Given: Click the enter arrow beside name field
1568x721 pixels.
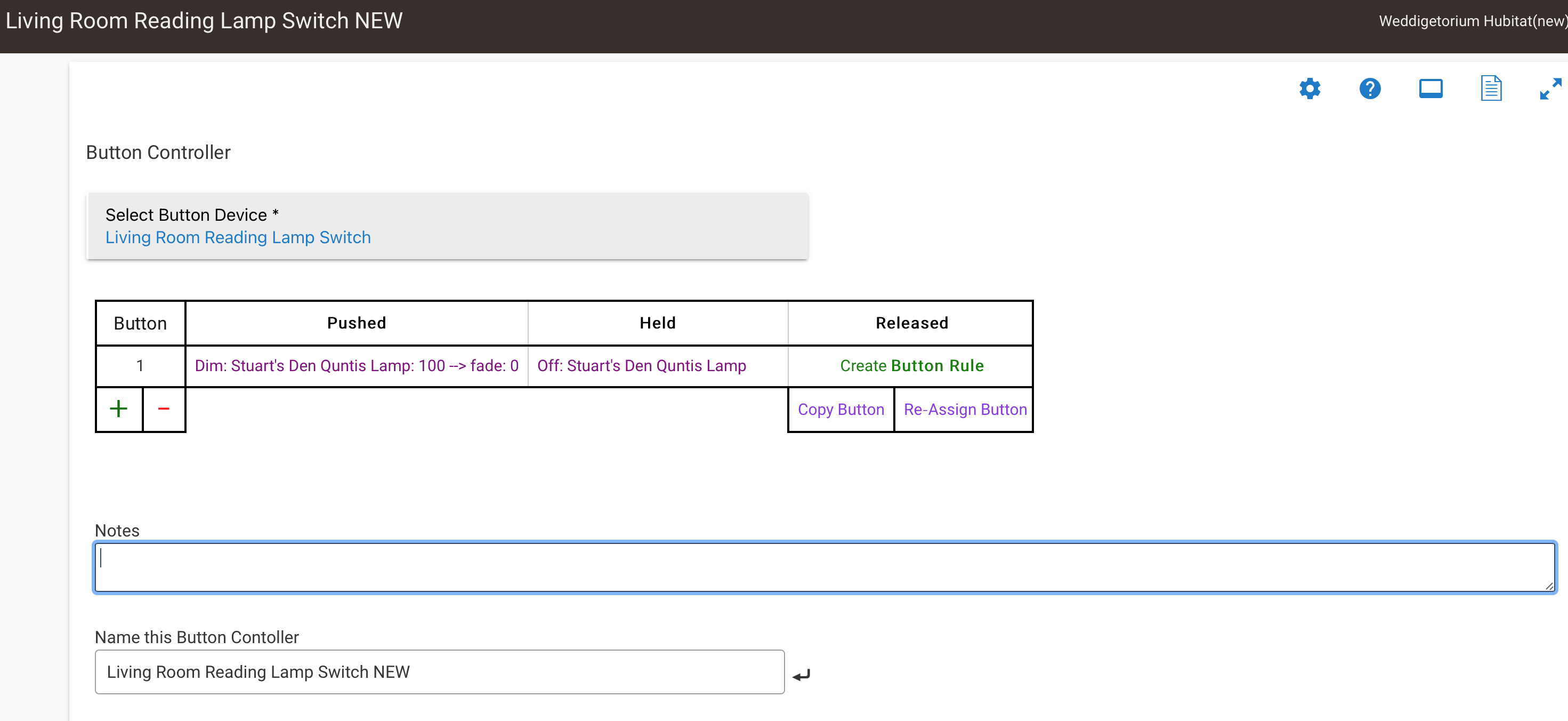Looking at the screenshot, I should (x=802, y=674).
